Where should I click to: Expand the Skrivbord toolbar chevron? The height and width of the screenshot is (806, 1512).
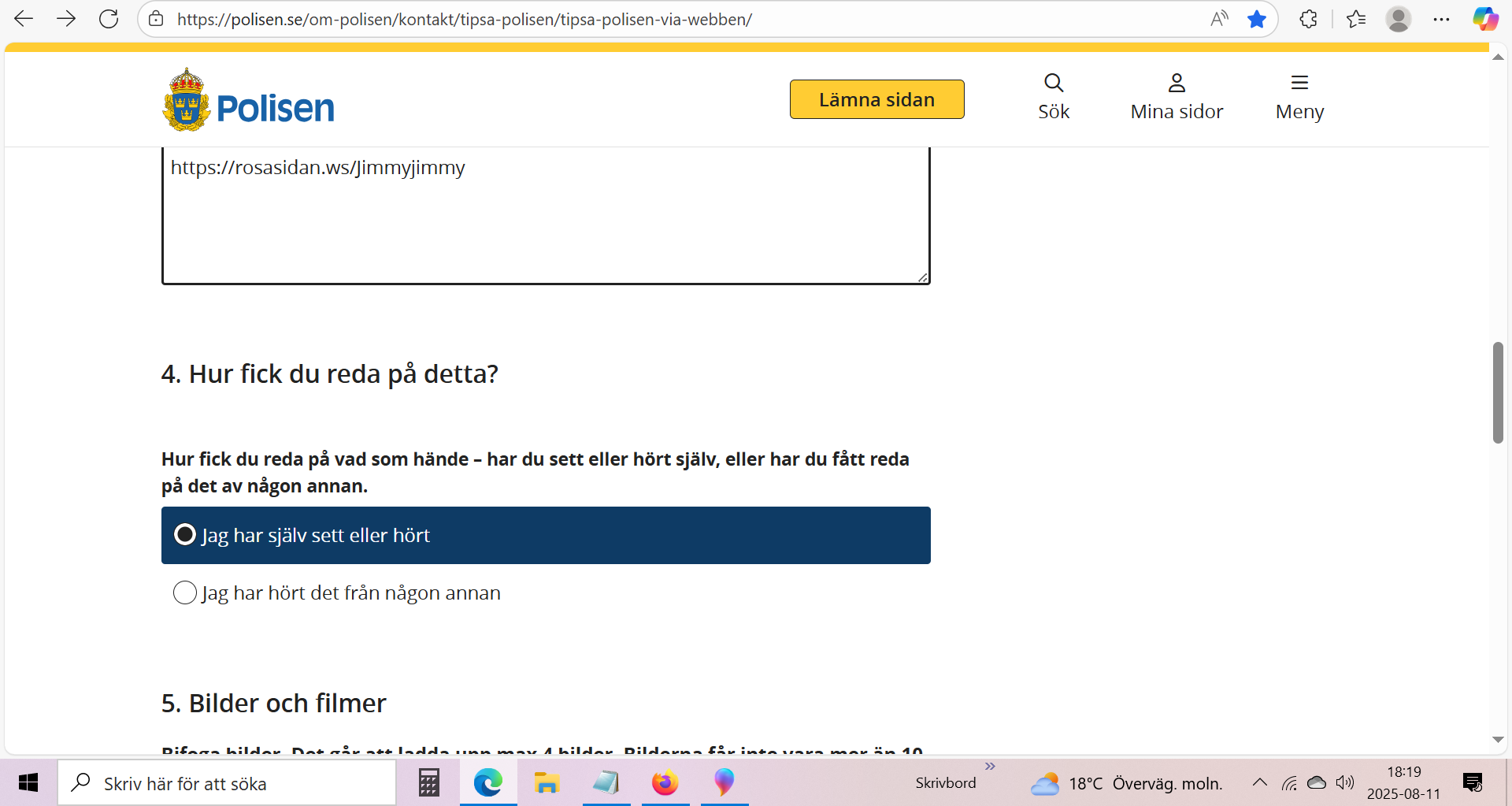coord(990,766)
